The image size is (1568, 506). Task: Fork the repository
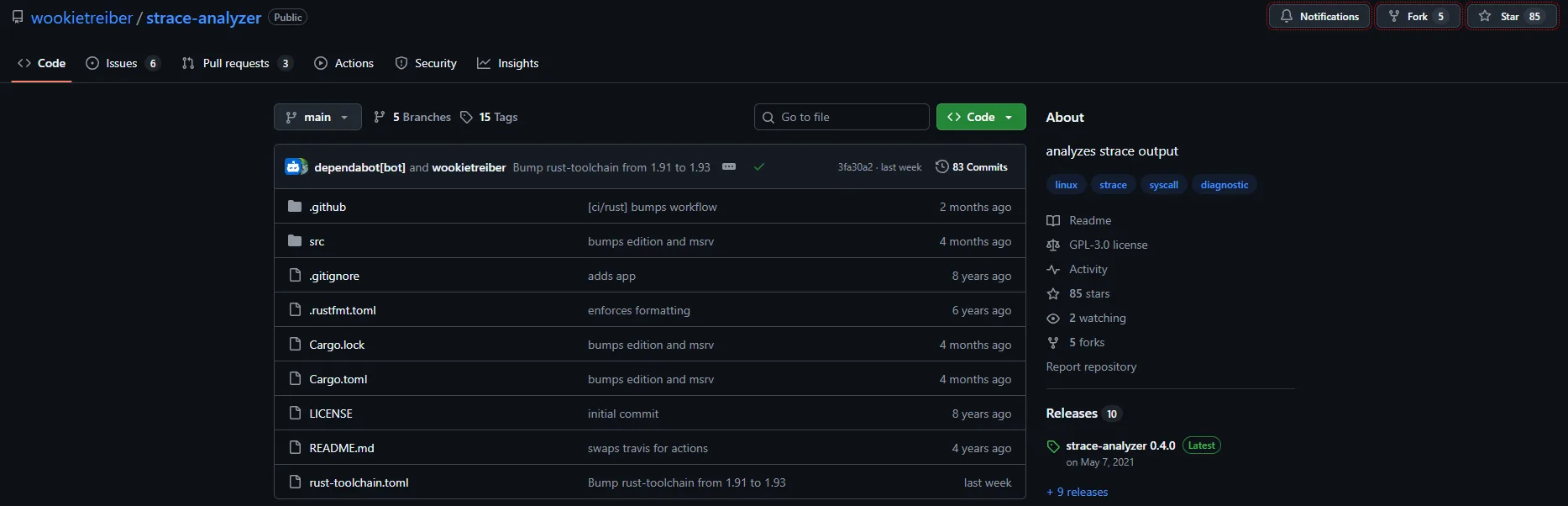[1417, 17]
